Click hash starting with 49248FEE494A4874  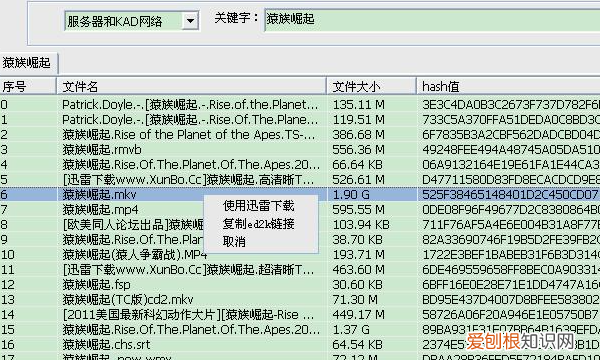(x=511, y=150)
